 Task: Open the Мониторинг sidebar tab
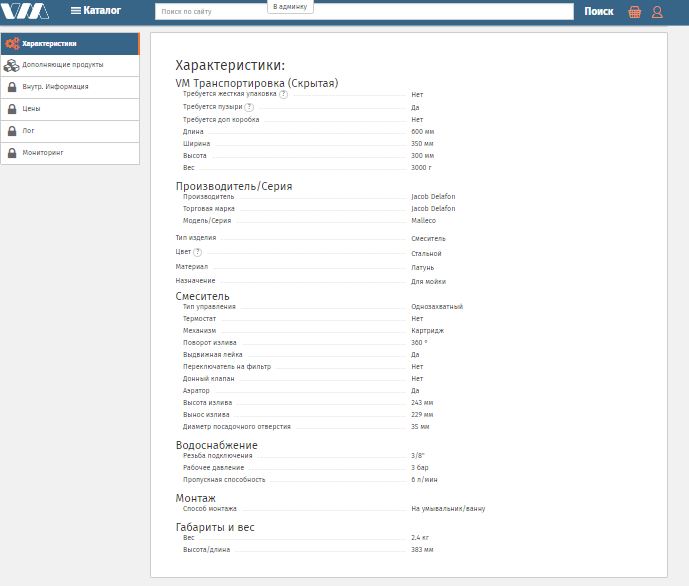click(x=70, y=153)
